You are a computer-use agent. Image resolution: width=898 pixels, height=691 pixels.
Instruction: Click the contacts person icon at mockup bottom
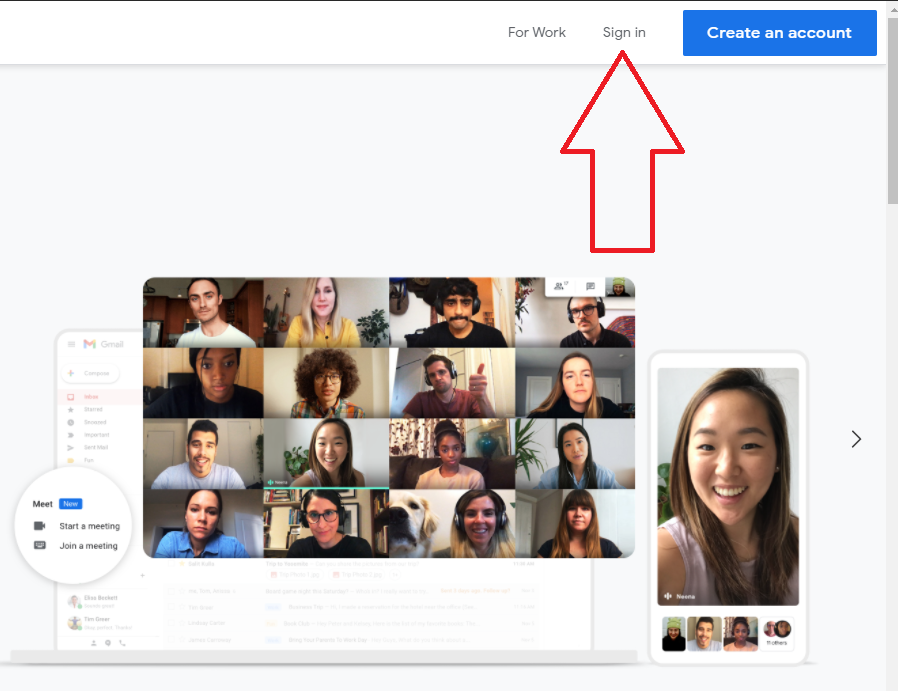click(94, 643)
